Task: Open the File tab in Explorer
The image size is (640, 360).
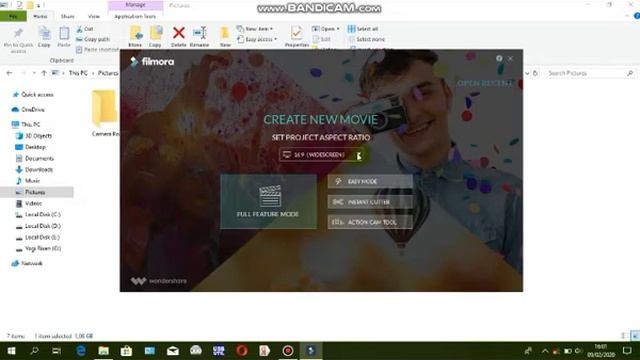Action: click(13, 16)
